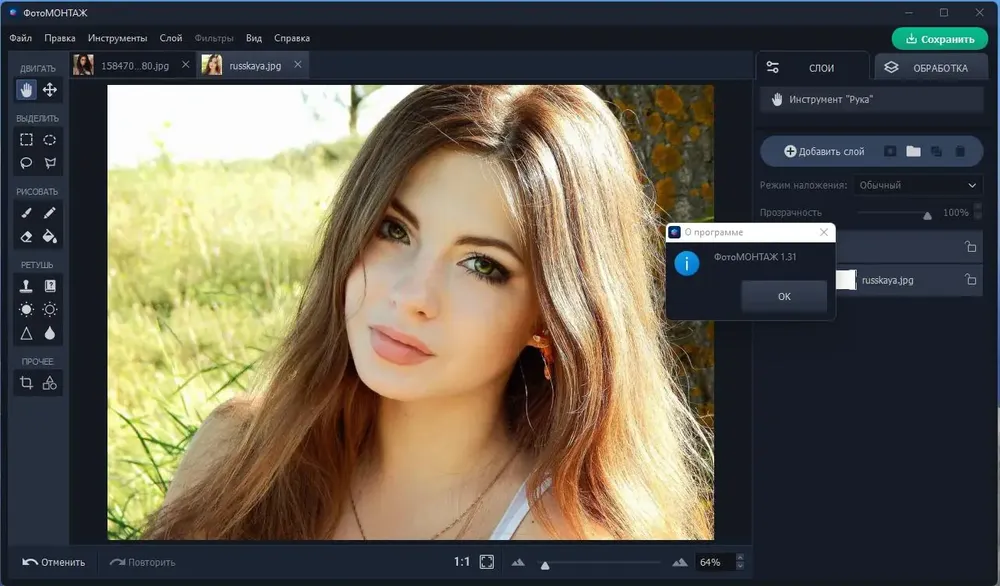This screenshot has height=586, width=1000.
Task: Activate the paint bucket fill tool
Action: click(50, 237)
